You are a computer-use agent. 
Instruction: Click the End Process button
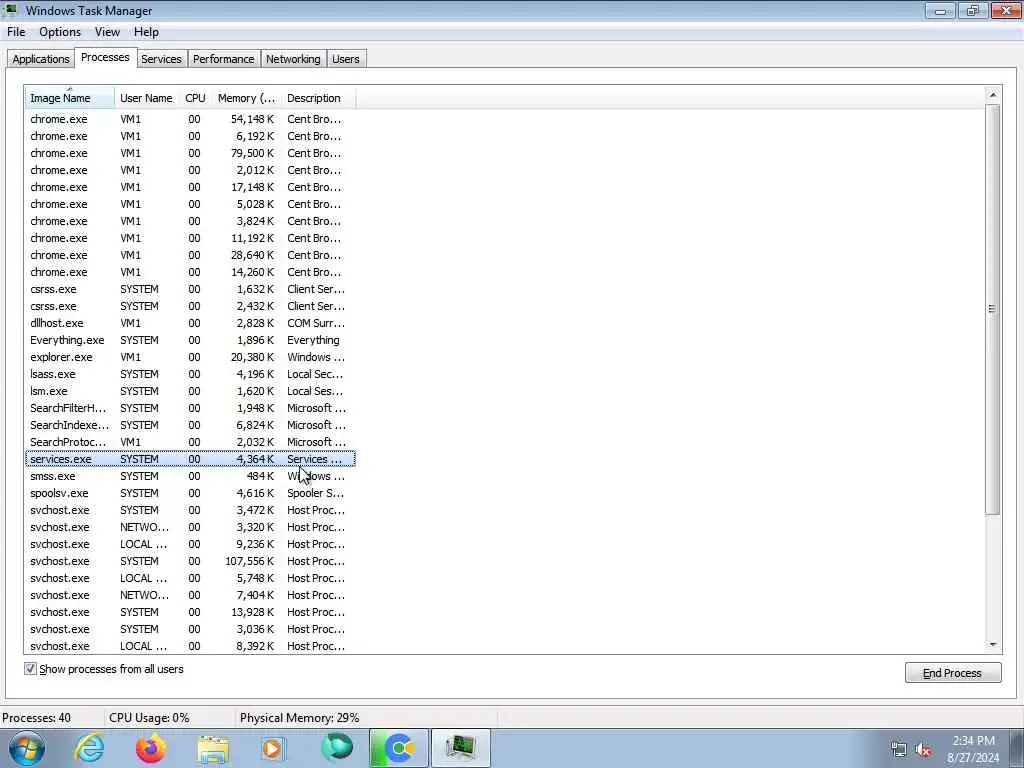click(953, 673)
